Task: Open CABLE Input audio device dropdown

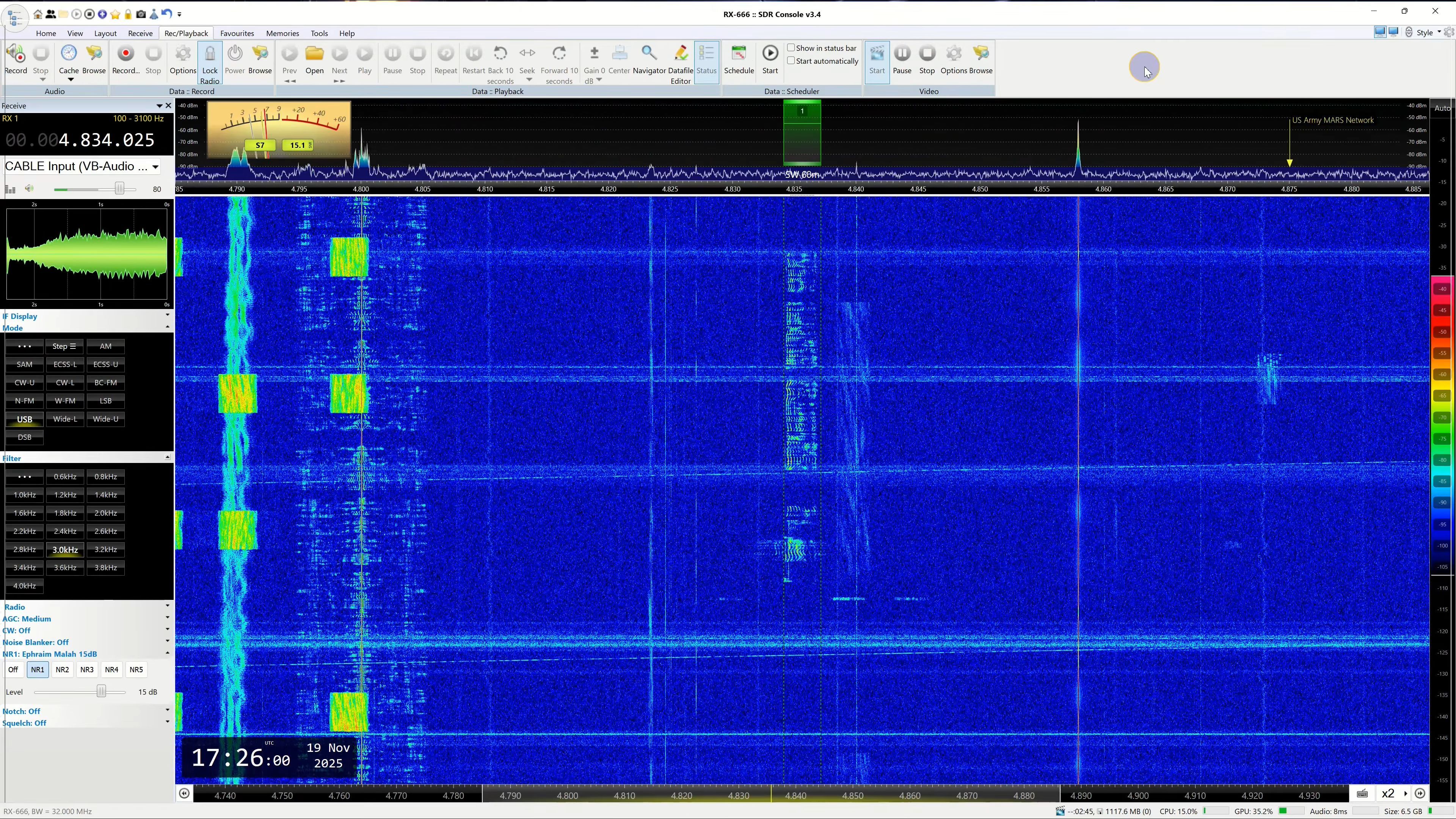Action: point(155,167)
